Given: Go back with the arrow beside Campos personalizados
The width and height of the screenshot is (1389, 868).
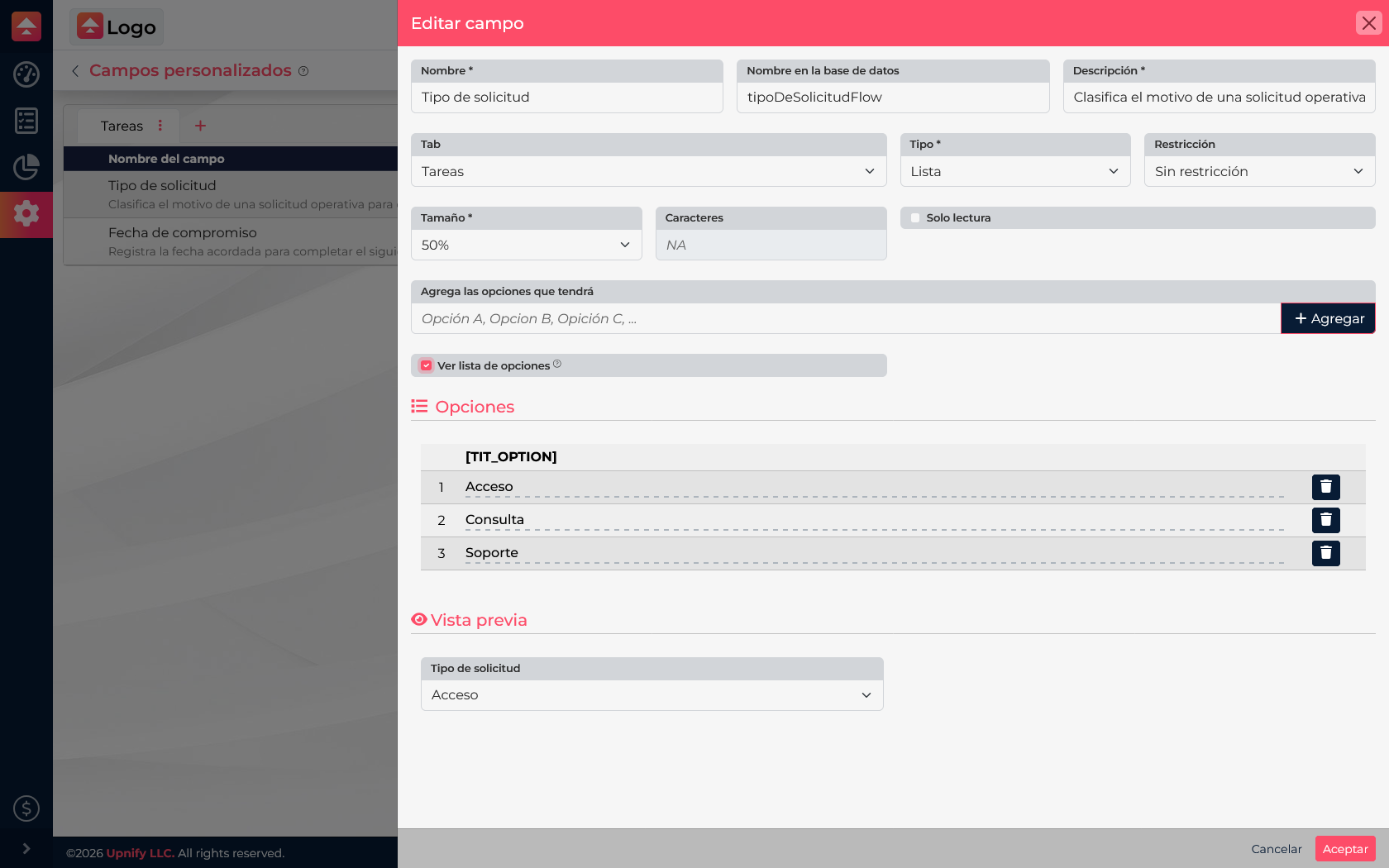Looking at the screenshot, I should coord(75,71).
